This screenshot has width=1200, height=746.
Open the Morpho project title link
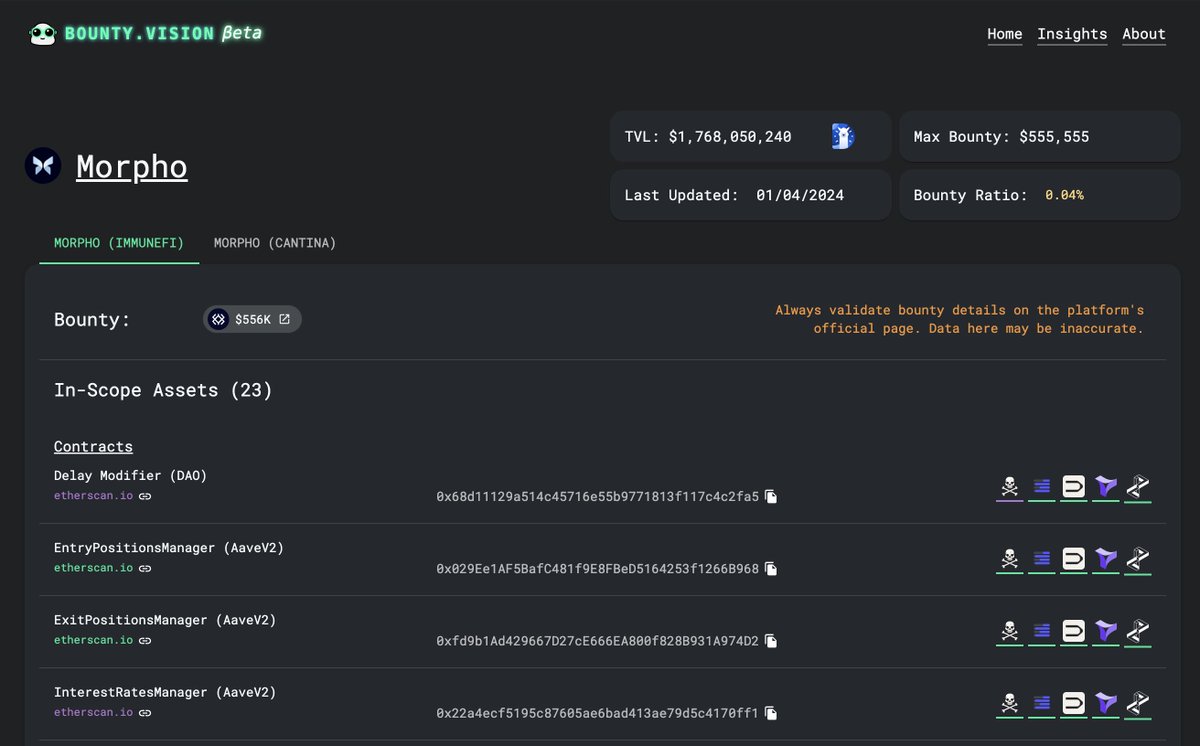[132, 166]
